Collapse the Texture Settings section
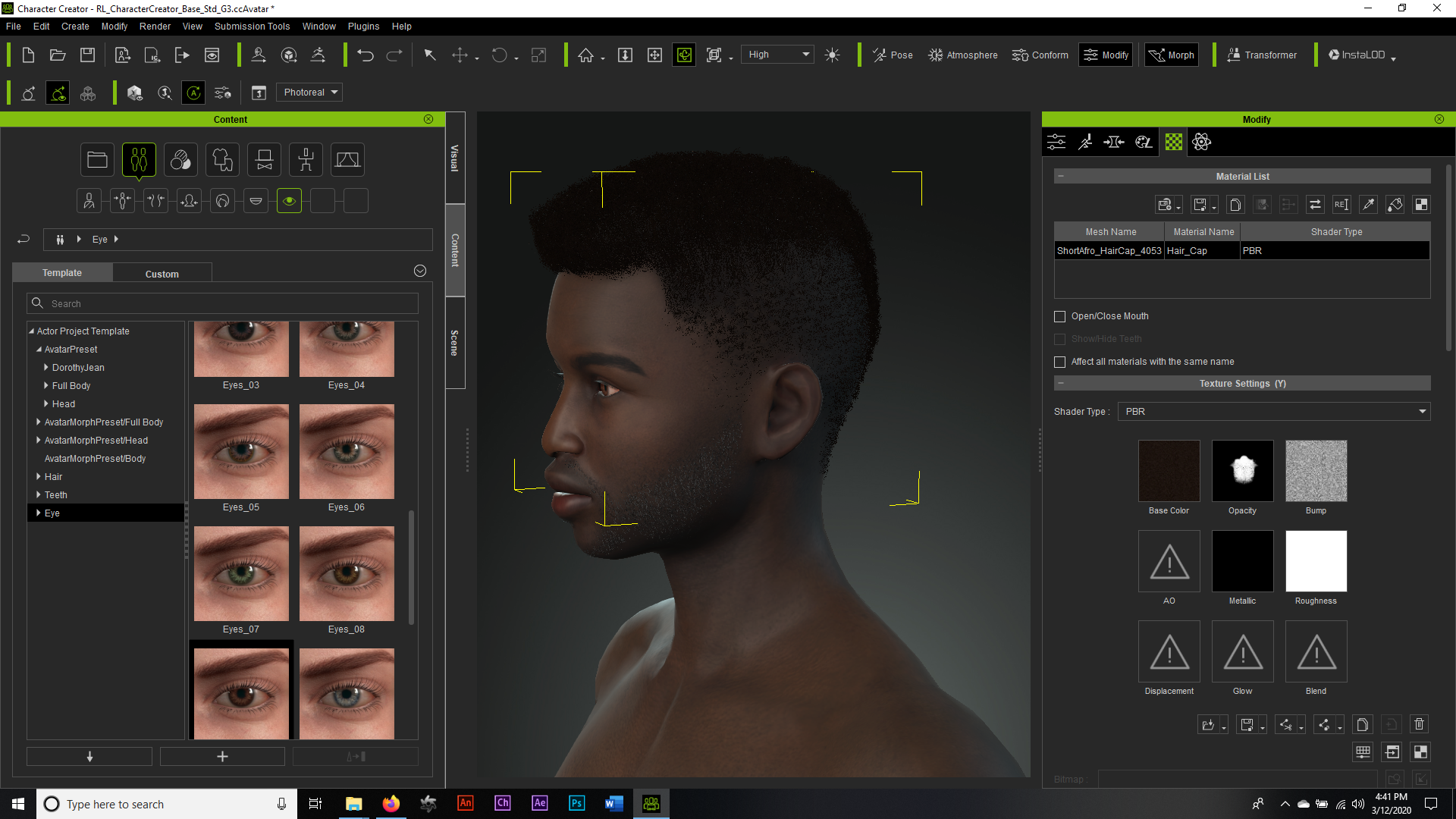1456x819 pixels. click(1061, 383)
